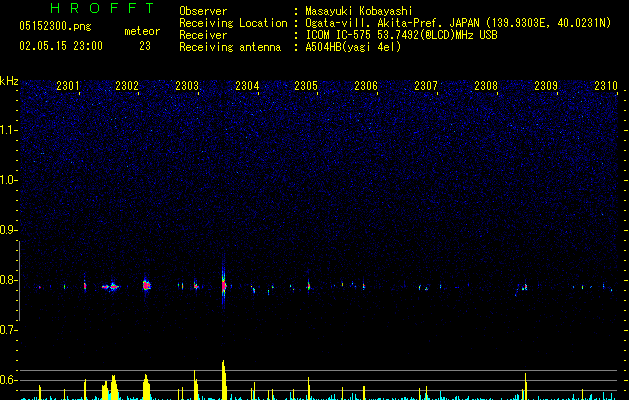Click the 2308 time marker
This screenshot has width=629, height=400.
(486, 86)
